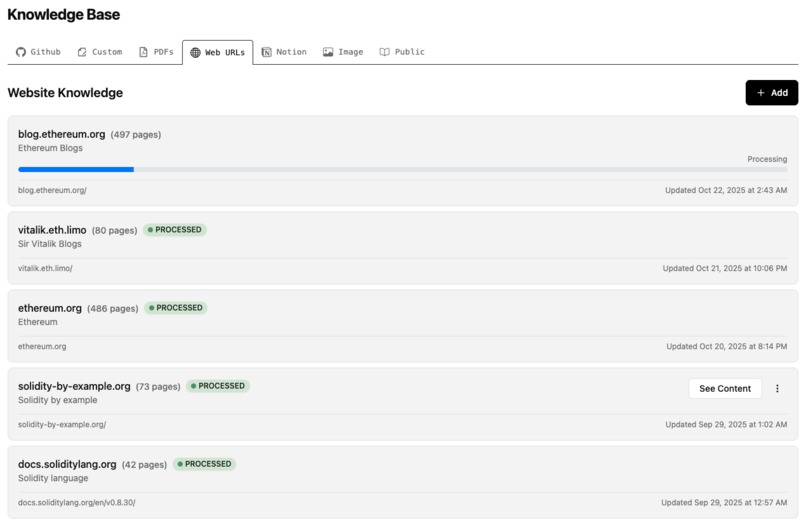Click the Knowledge Base page title
This screenshot has width=806, height=525.
(64, 14)
